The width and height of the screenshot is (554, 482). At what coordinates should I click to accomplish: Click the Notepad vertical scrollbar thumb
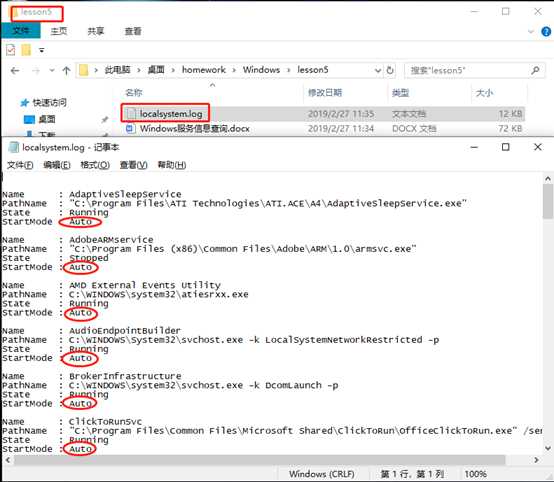tap(548, 201)
